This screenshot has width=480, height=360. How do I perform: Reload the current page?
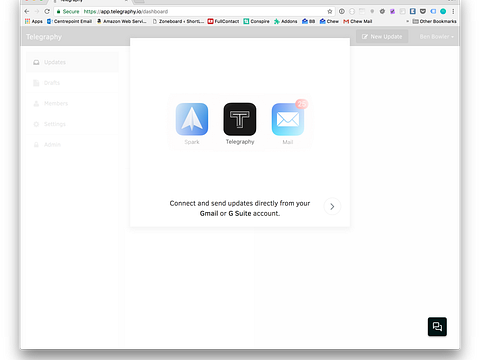(x=47, y=11)
